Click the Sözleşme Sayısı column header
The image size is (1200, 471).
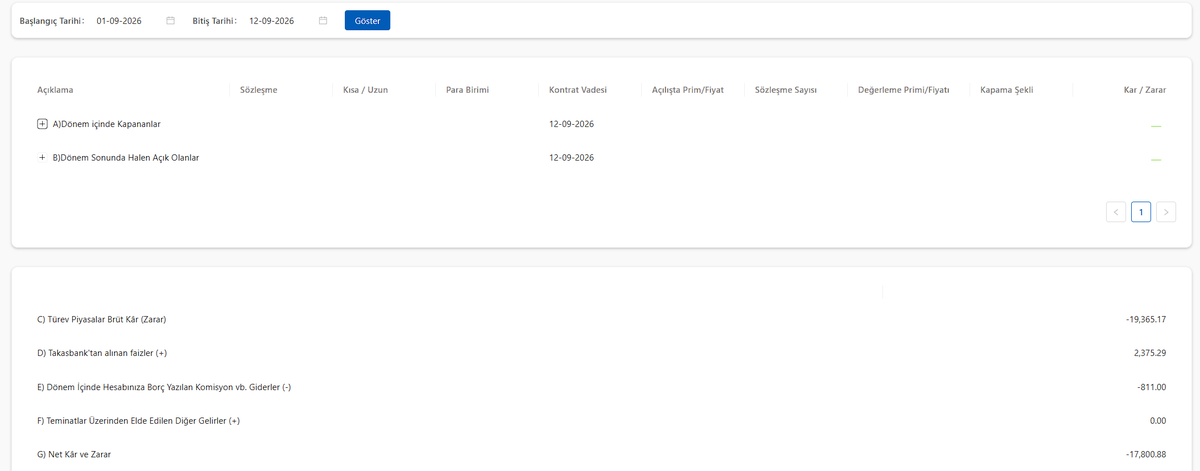(x=786, y=90)
